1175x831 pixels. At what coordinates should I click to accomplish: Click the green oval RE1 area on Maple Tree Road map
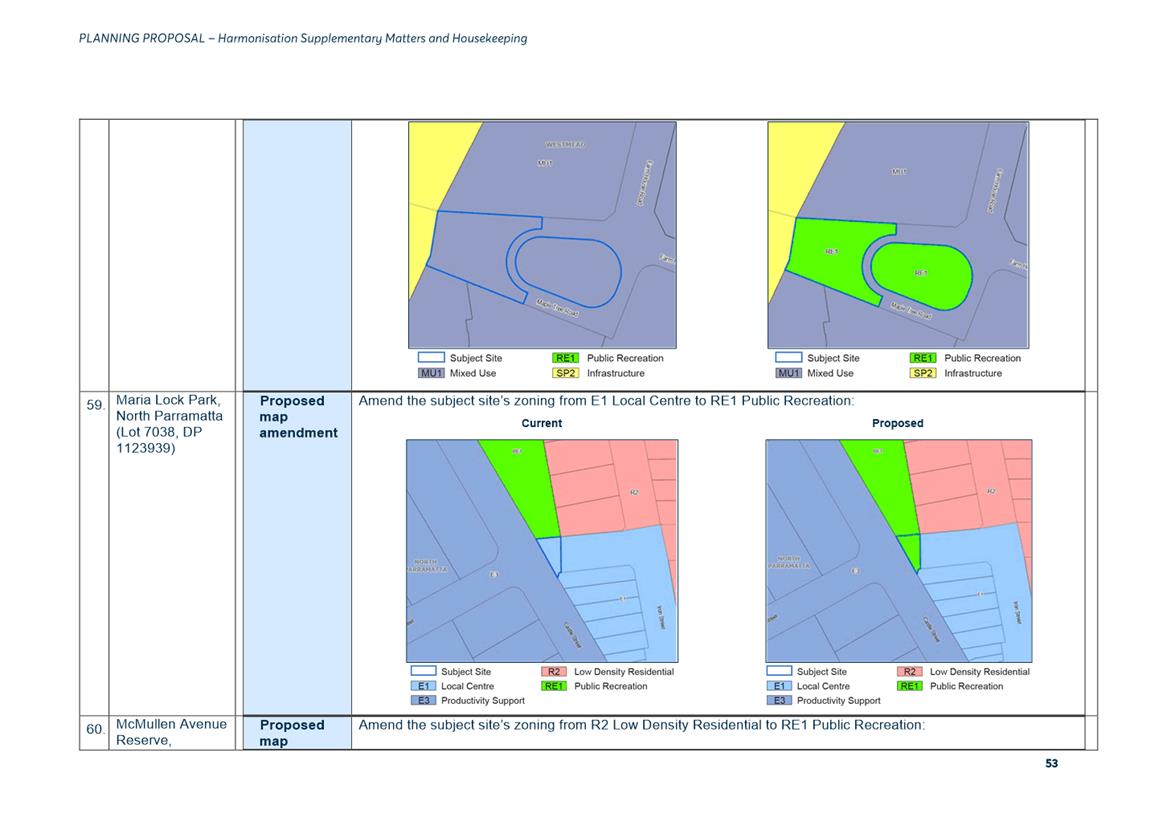[x=922, y=276]
